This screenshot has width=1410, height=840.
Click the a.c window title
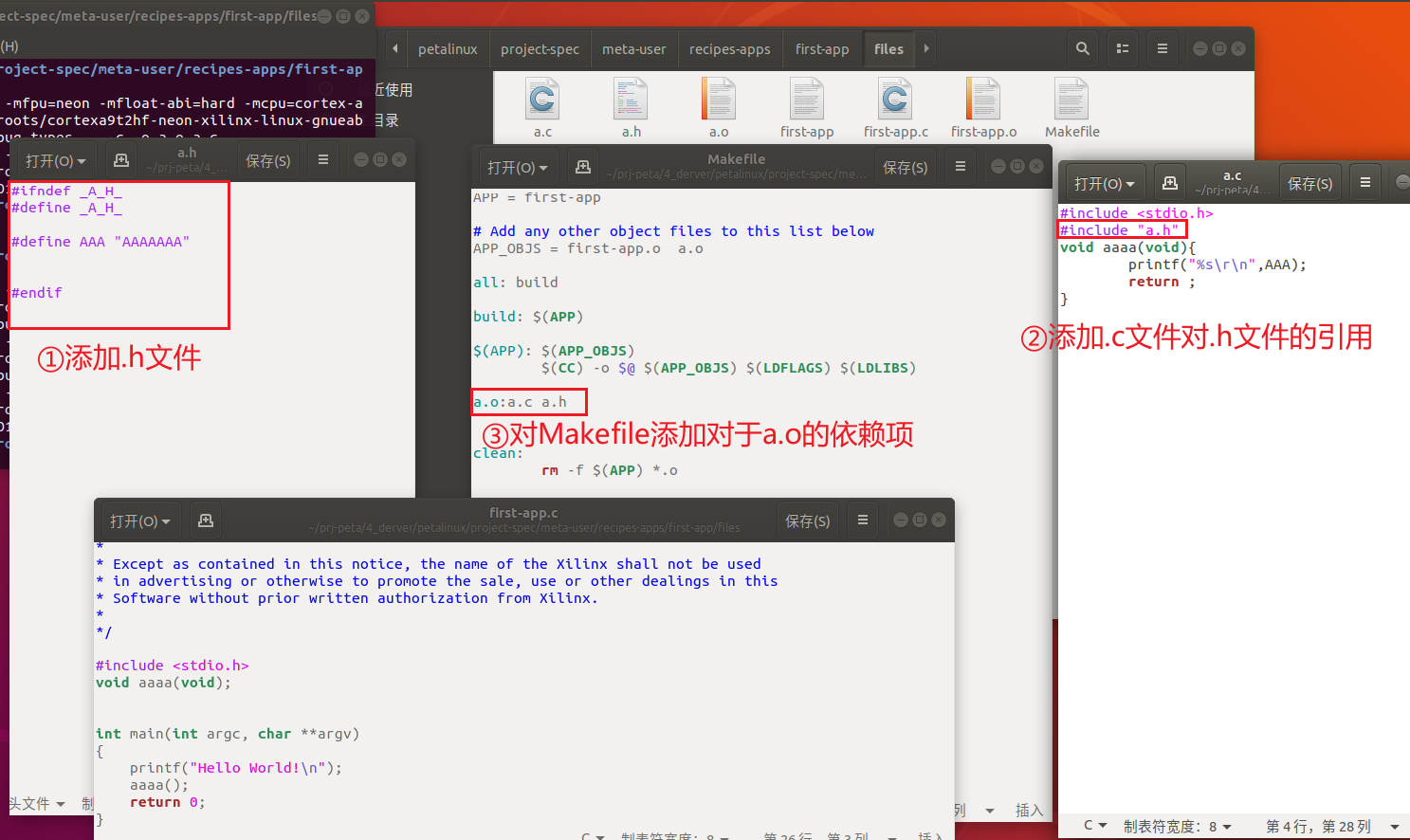pyautogui.click(x=1232, y=175)
